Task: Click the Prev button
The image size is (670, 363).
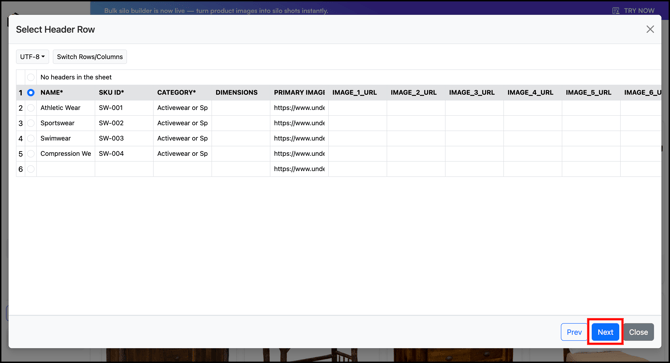Action: [574, 332]
